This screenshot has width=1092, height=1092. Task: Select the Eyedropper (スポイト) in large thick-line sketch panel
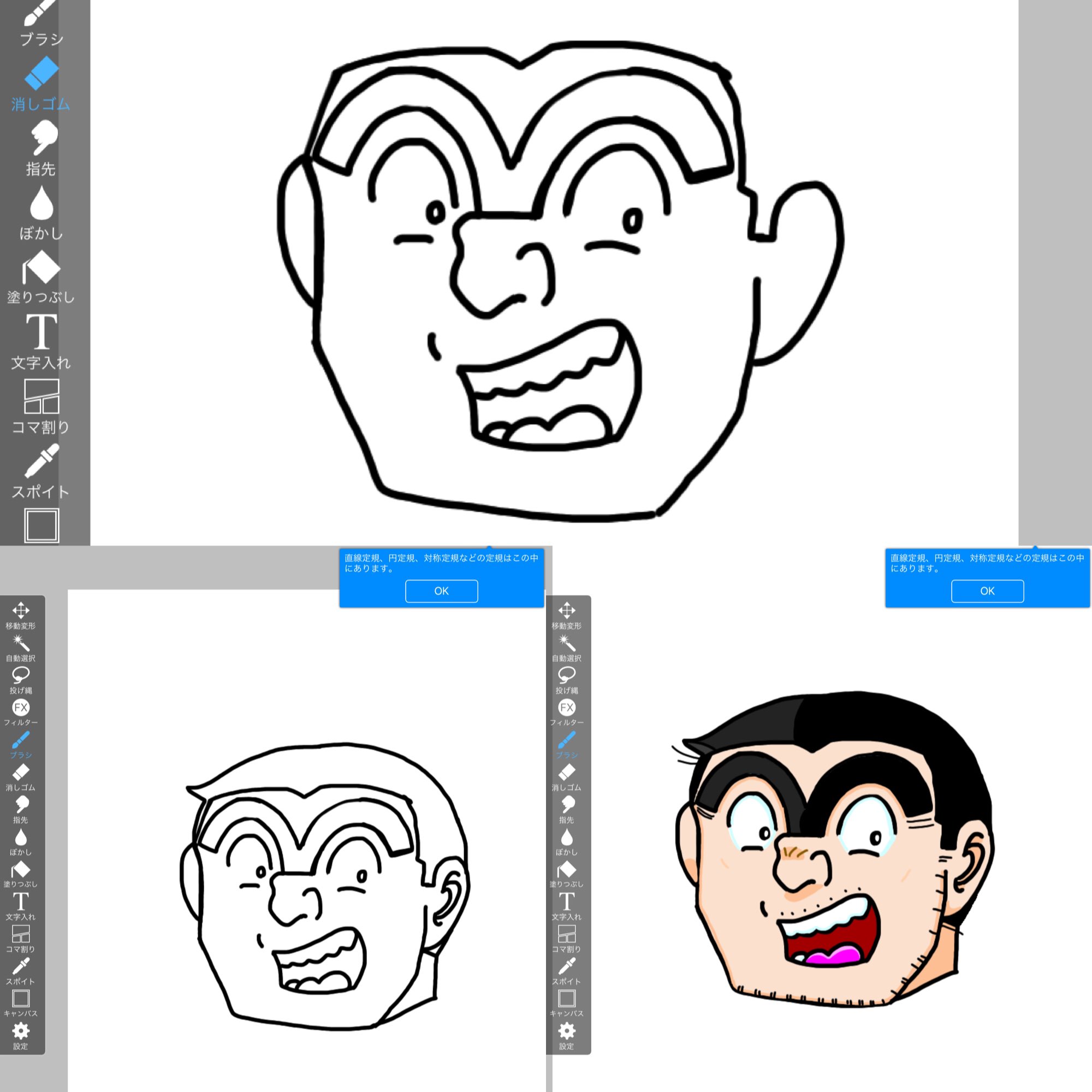[x=41, y=471]
